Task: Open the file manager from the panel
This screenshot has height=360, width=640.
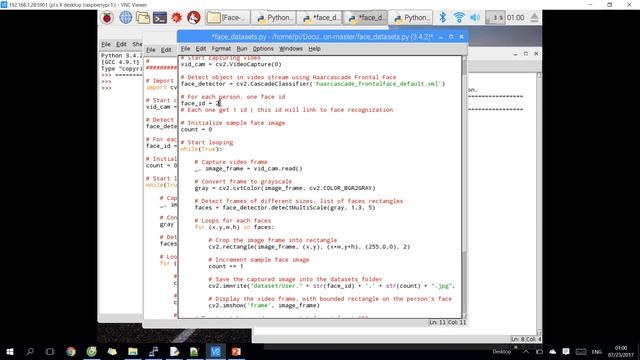Action: [x=143, y=18]
